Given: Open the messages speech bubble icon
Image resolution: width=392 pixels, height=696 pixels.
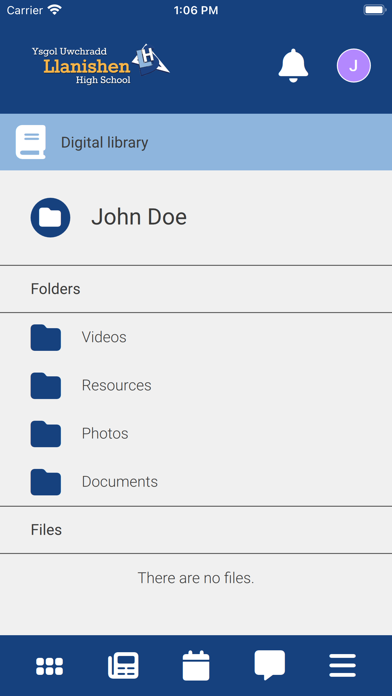Looking at the screenshot, I should [269, 665].
